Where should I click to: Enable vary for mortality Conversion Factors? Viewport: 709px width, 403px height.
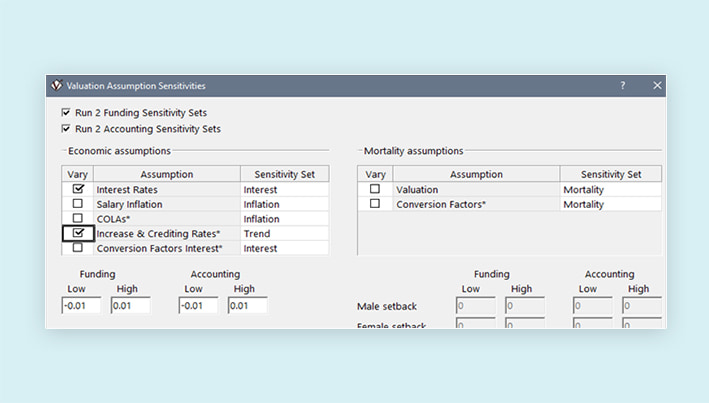(375, 204)
